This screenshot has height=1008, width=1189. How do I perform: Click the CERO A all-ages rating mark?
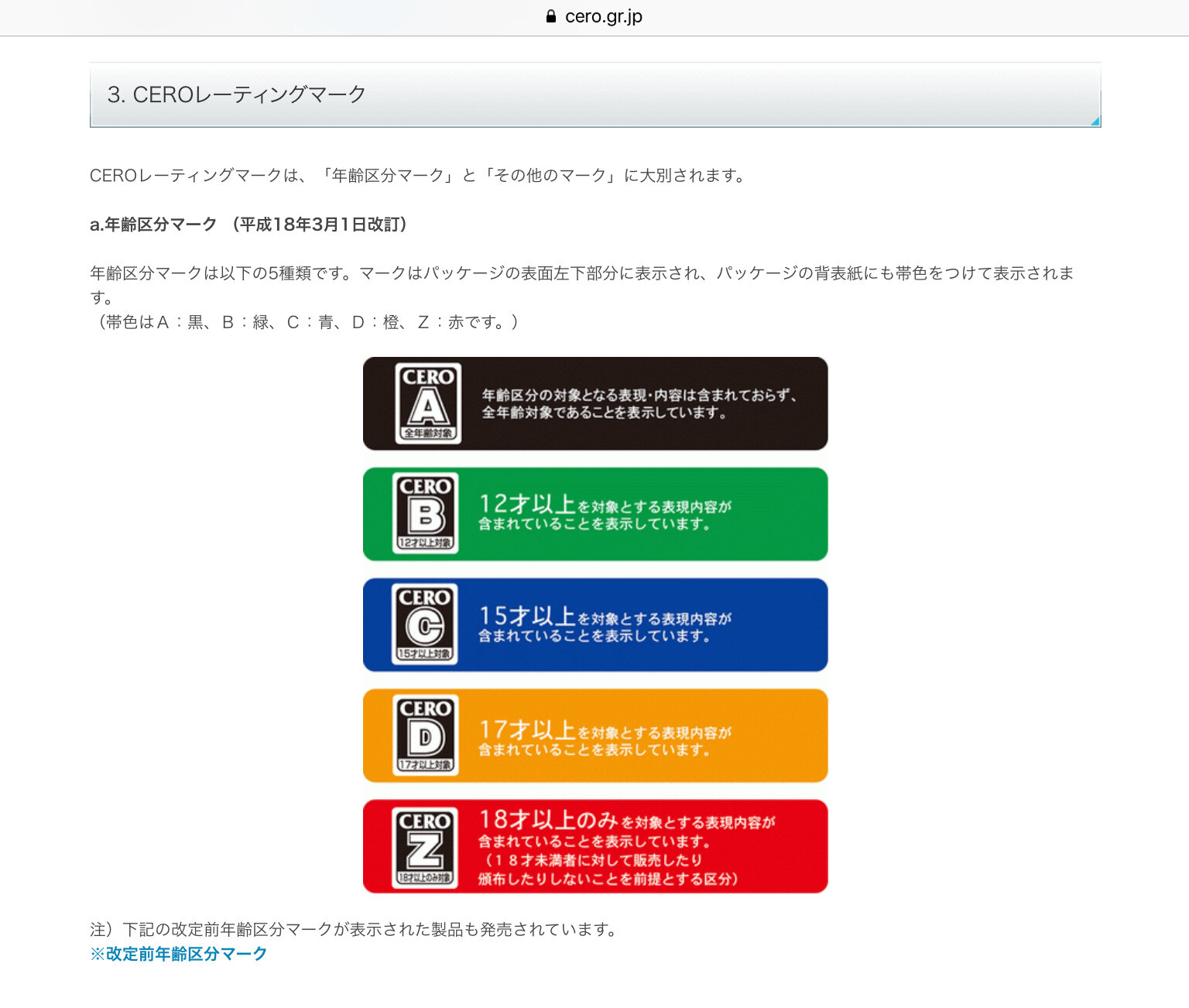(428, 403)
